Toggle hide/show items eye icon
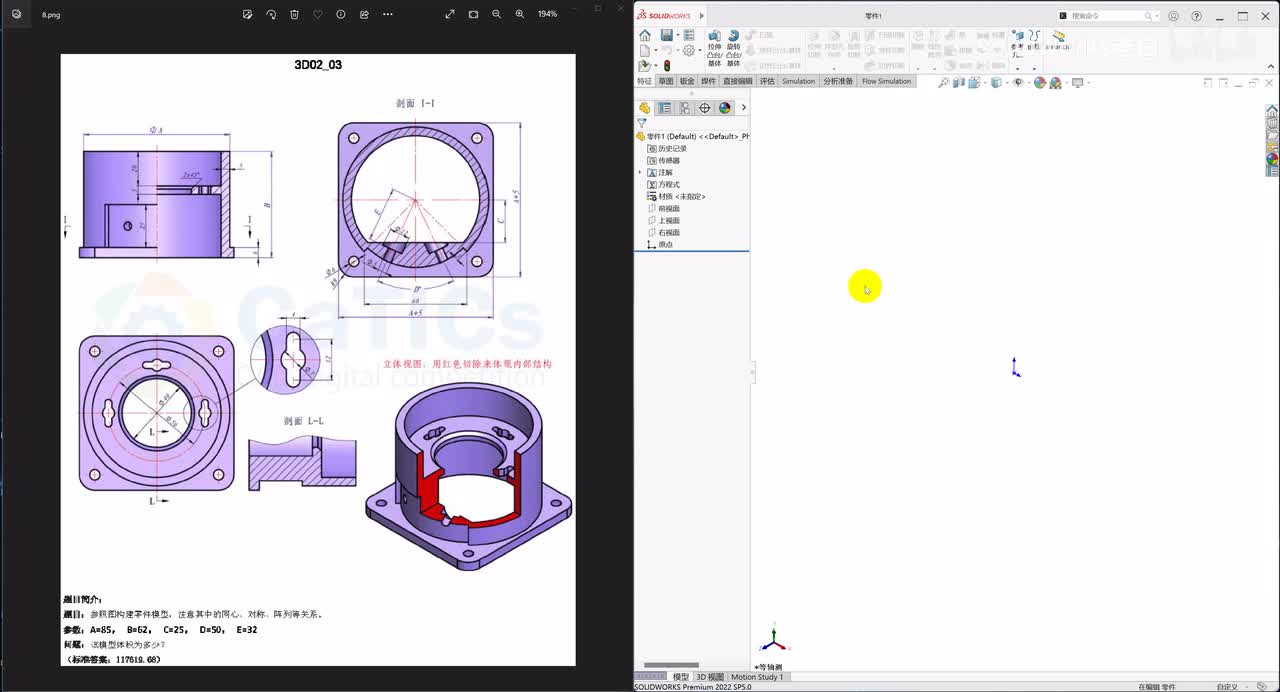Screen dimensions: 1280x692 1018,83
